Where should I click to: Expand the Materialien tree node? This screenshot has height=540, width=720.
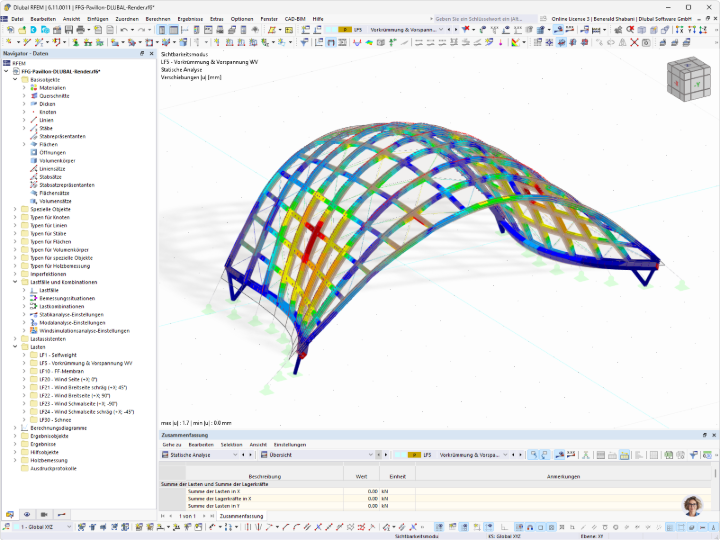24,88
